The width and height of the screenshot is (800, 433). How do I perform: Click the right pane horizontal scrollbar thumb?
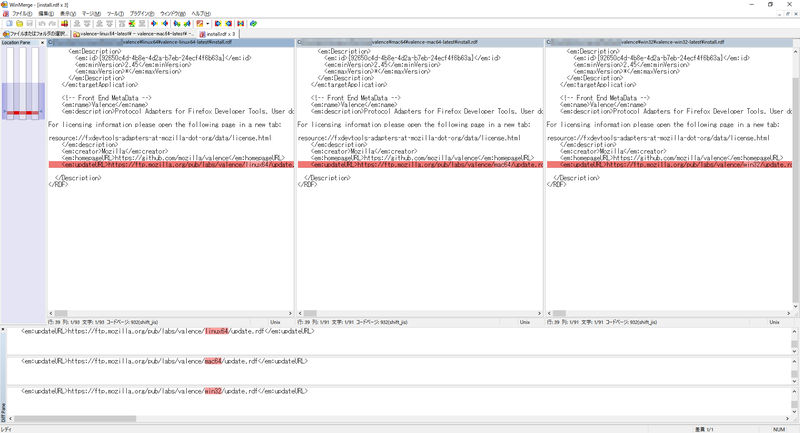coord(559,313)
